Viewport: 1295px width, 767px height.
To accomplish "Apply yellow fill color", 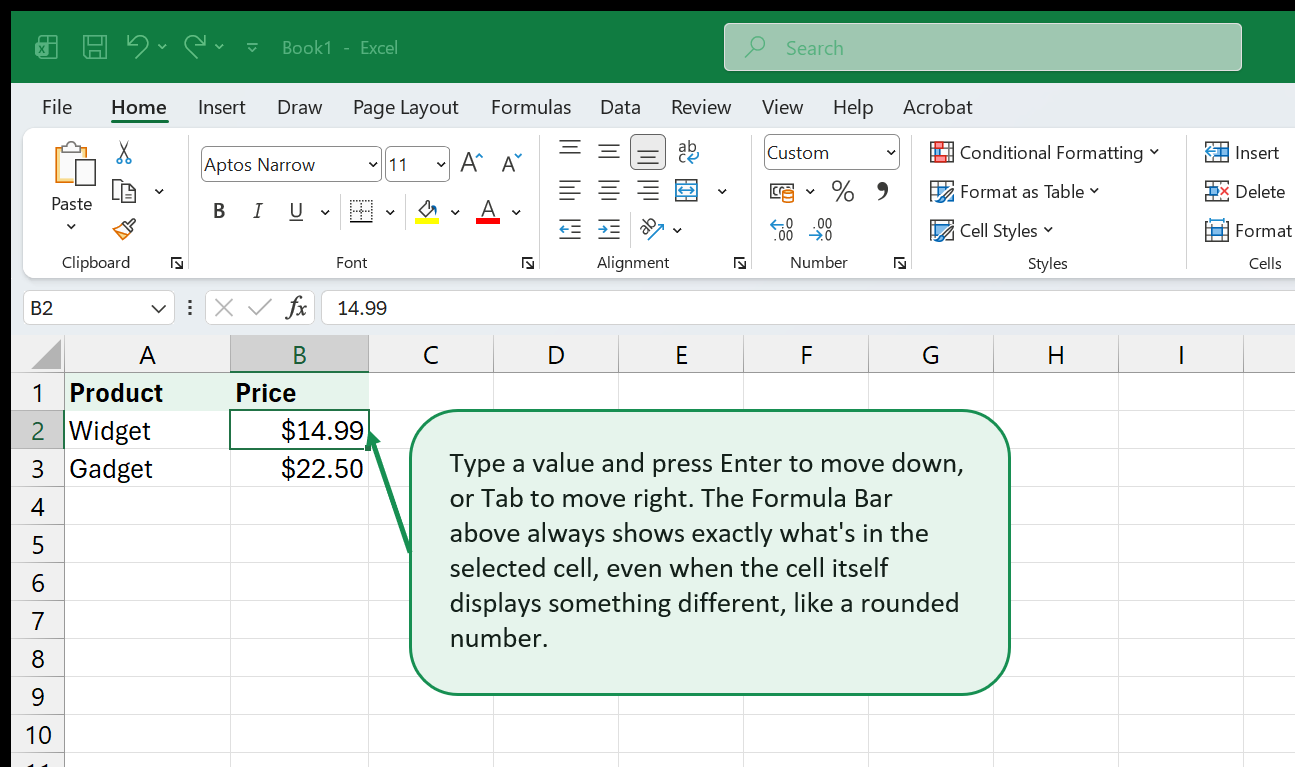I will [x=427, y=211].
